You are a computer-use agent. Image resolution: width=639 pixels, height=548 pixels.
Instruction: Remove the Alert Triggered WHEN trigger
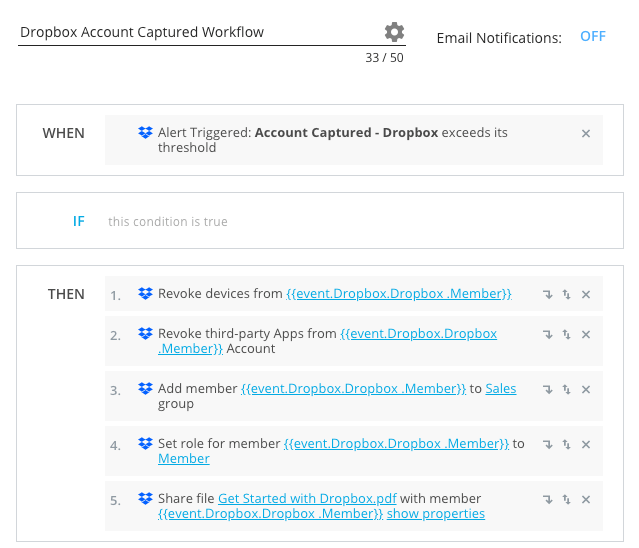586,134
